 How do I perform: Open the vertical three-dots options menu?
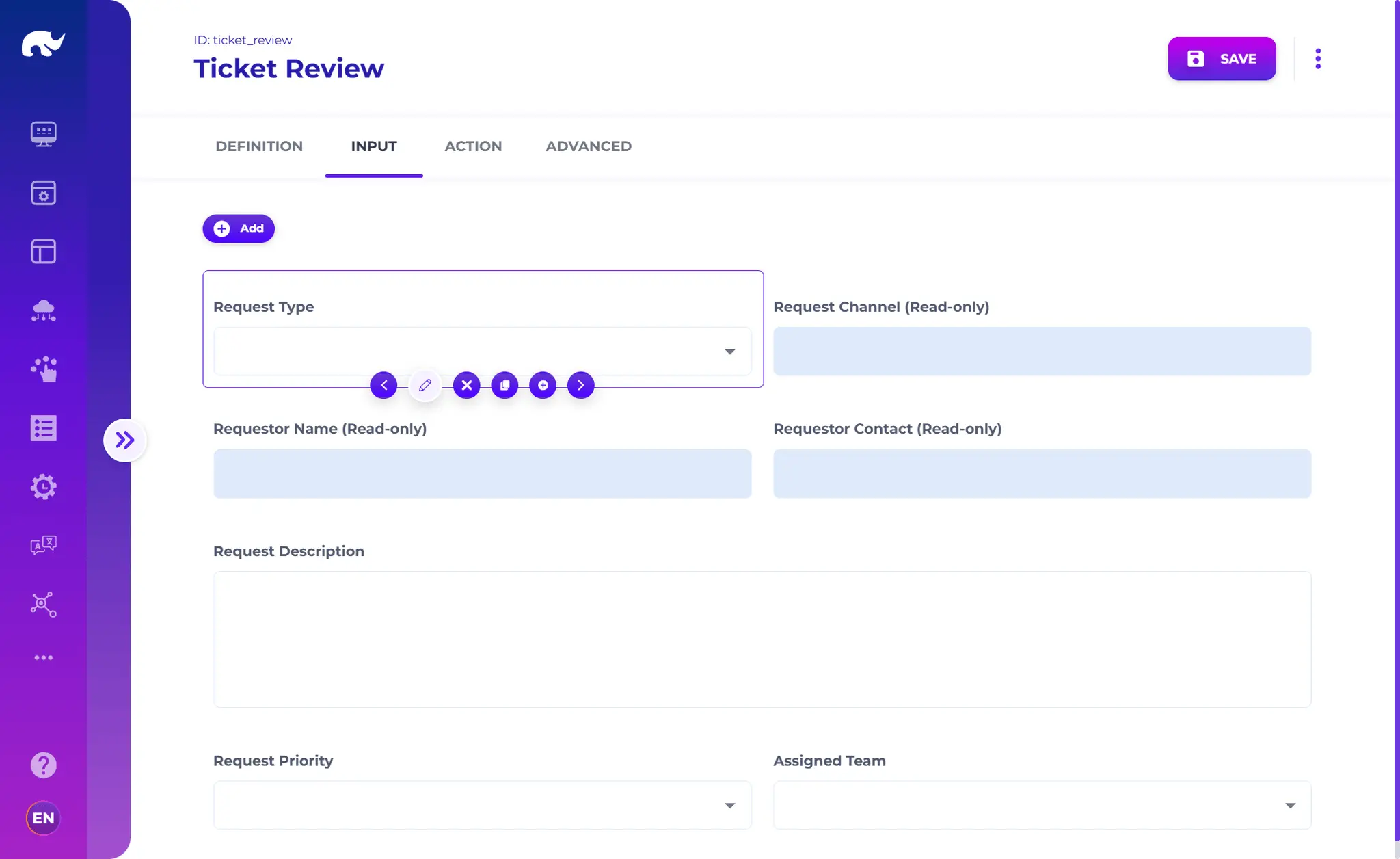[1318, 58]
